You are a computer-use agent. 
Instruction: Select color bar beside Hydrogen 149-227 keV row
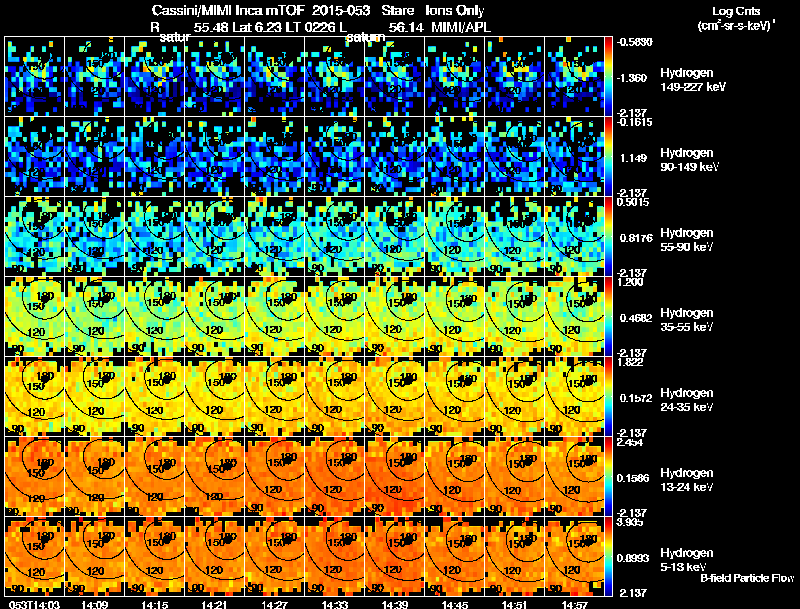pos(608,76)
